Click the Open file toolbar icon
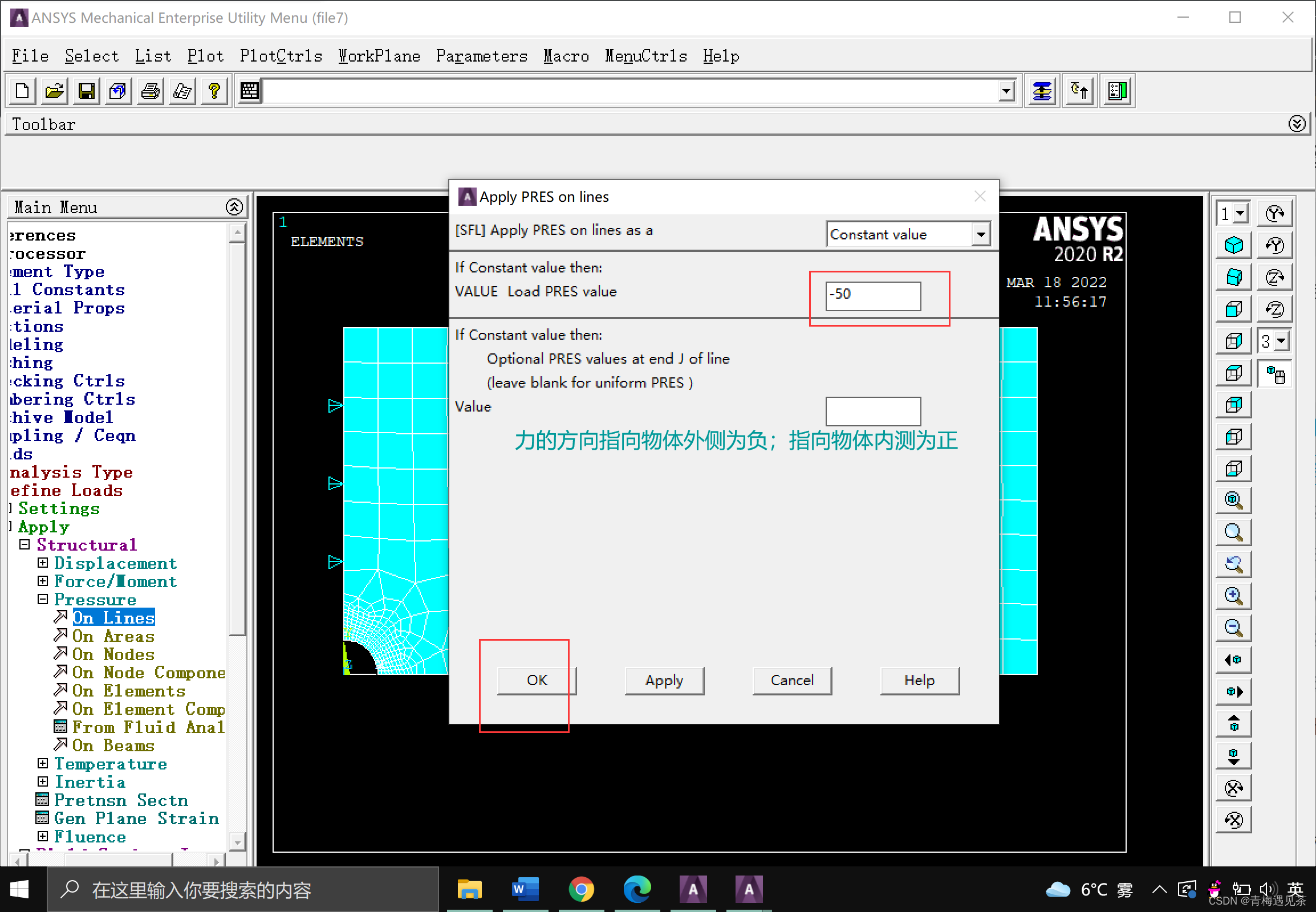This screenshot has height=912, width=1316. point(54,91)
